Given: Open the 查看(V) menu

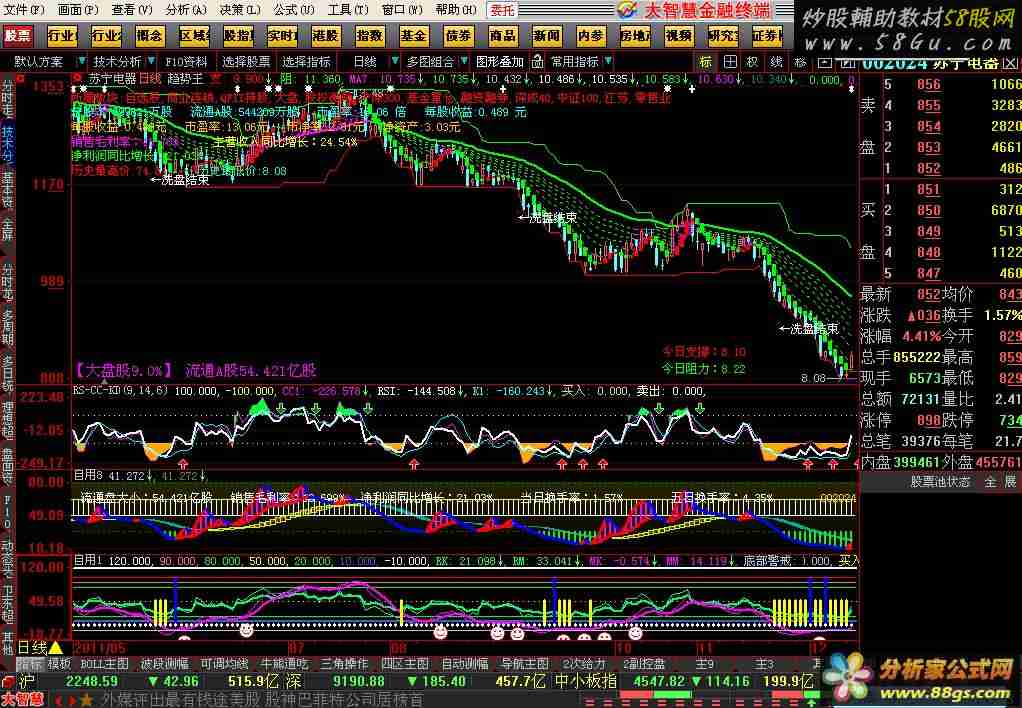Looking at the screenshot, I should pyautogui.click(x=132, y=10).
